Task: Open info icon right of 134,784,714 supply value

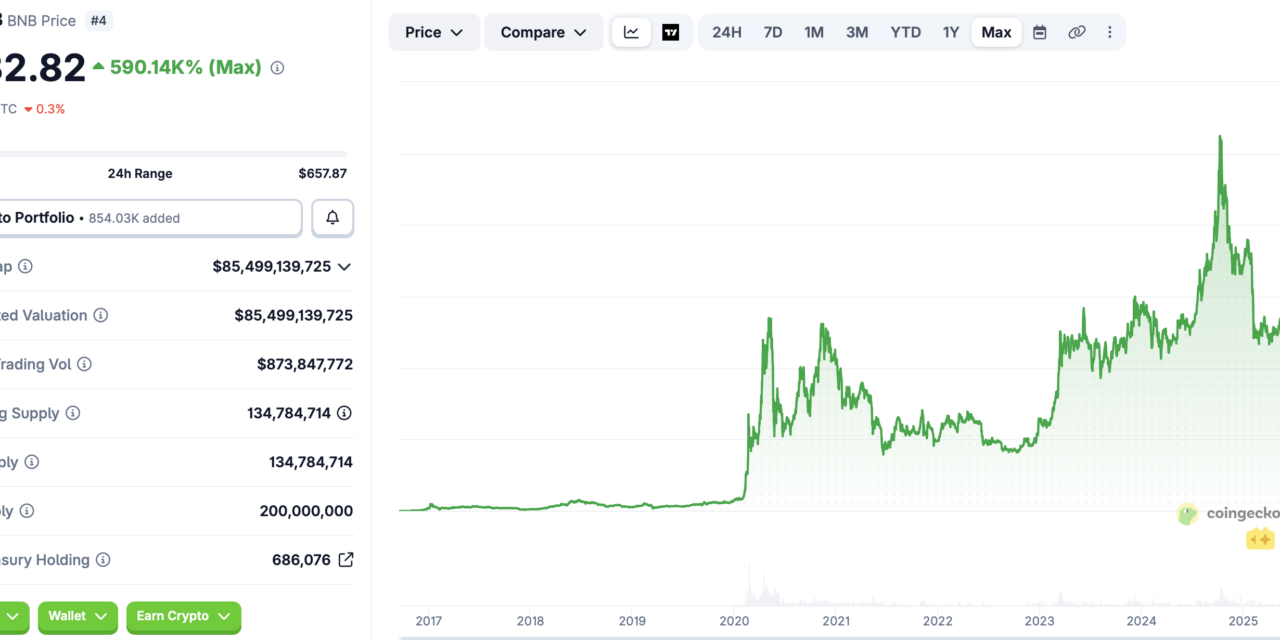Action: point(345,413)
